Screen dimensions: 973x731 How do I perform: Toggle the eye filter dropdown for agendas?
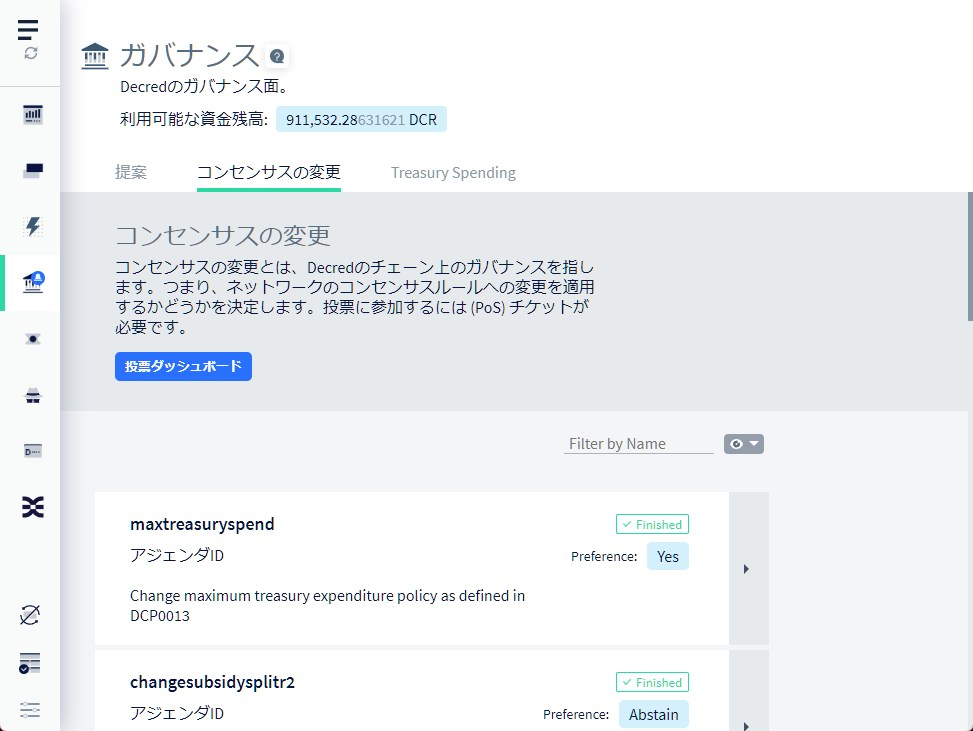pos(743,444)
